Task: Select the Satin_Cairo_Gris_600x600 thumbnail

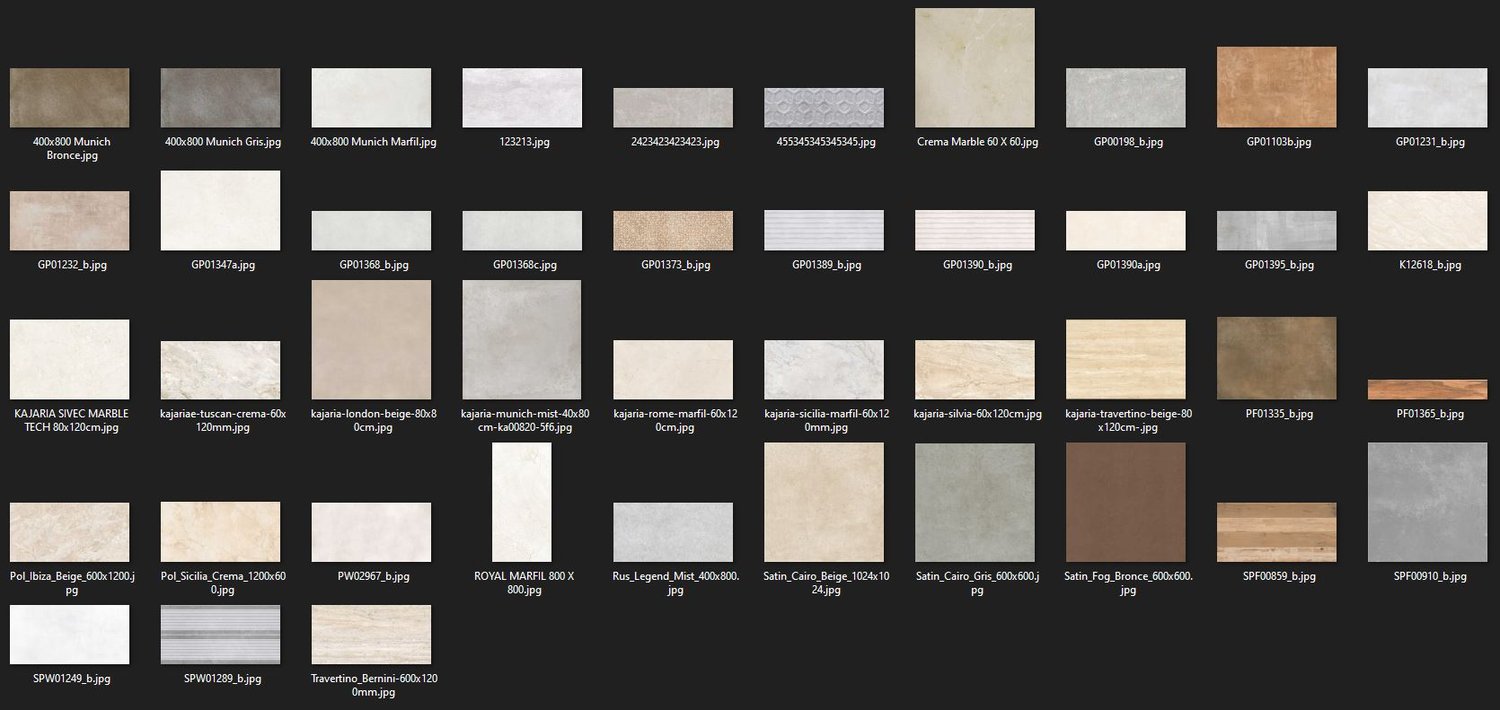Action: (x=975, y=502)
